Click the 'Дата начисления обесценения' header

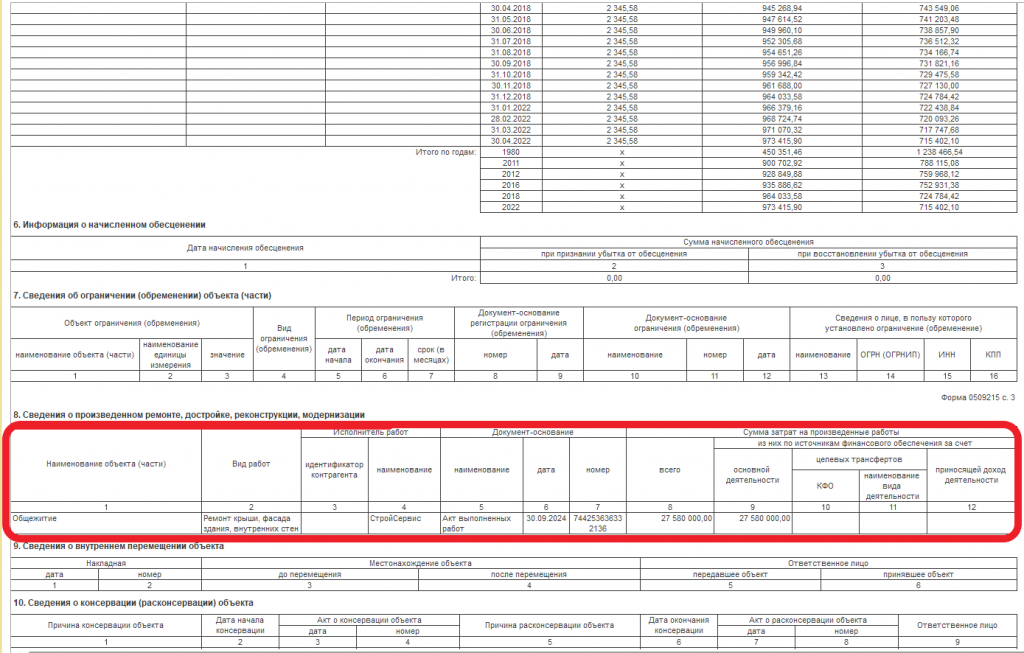pyautogui.click(x=245, y=248)
